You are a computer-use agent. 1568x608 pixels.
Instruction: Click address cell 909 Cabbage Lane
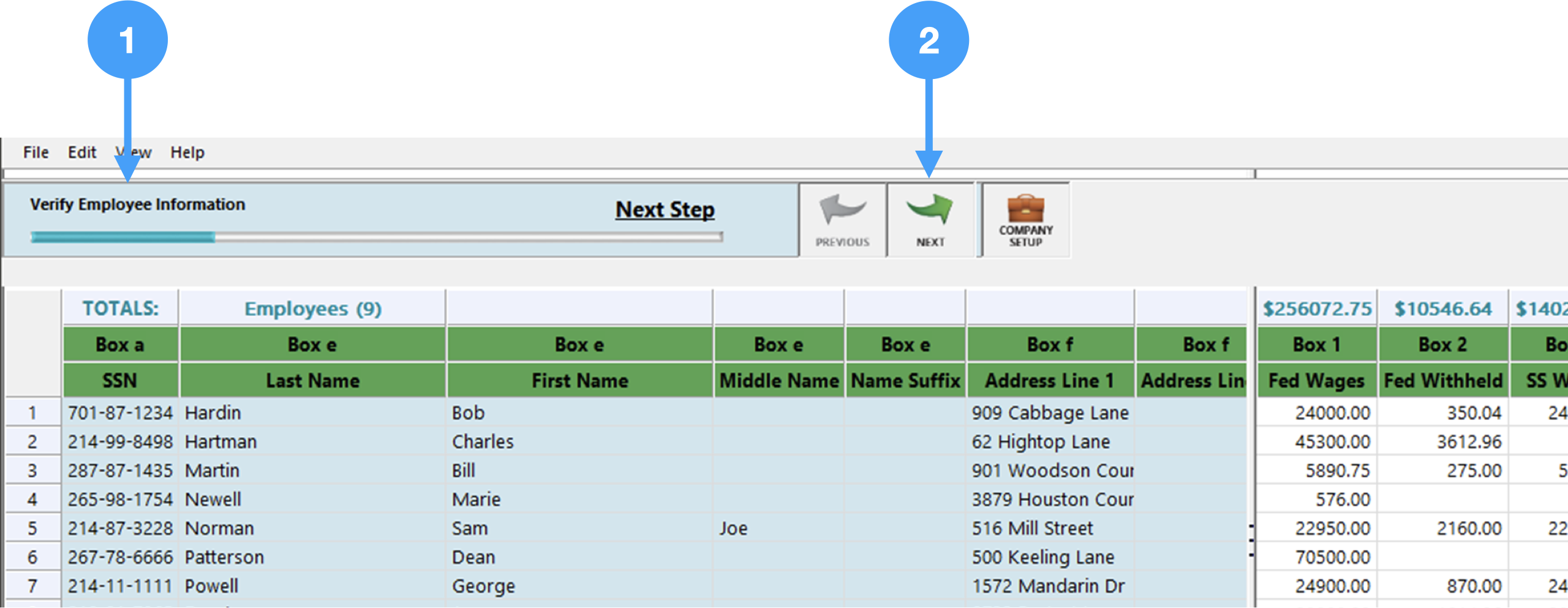pos(1049,413)
